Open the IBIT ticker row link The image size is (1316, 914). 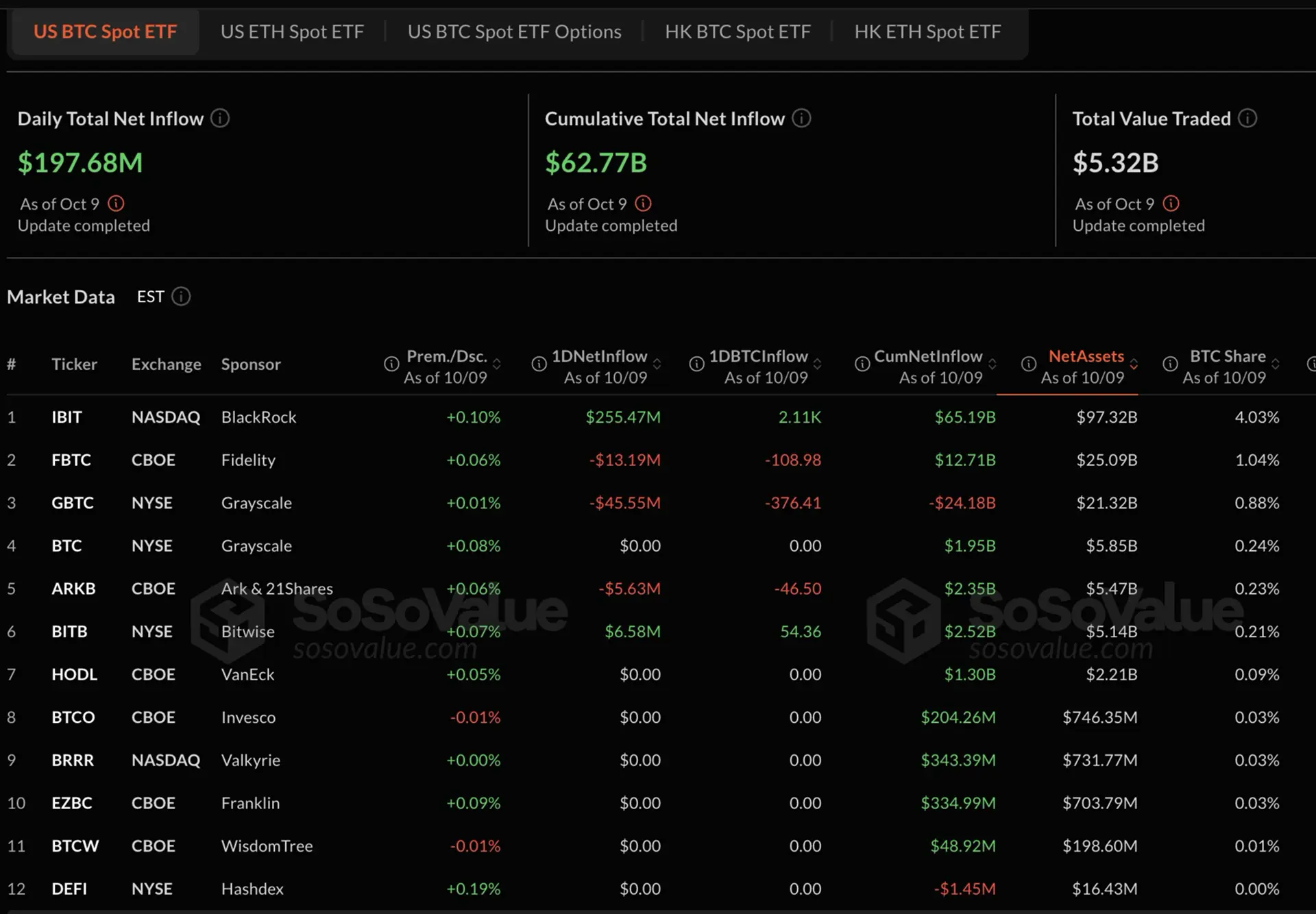pos(66,417)
